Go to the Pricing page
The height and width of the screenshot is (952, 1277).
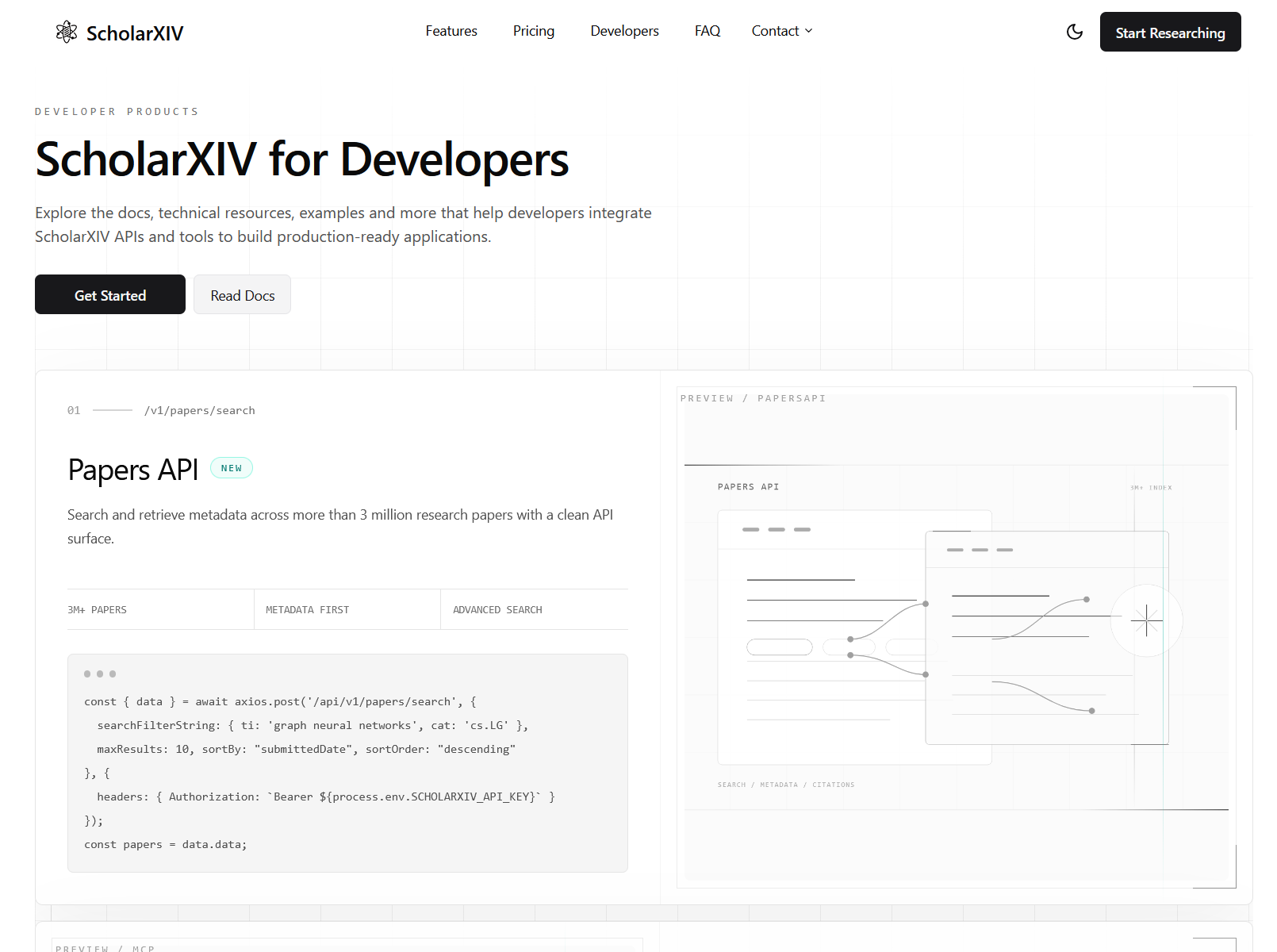tap(534, 31)
